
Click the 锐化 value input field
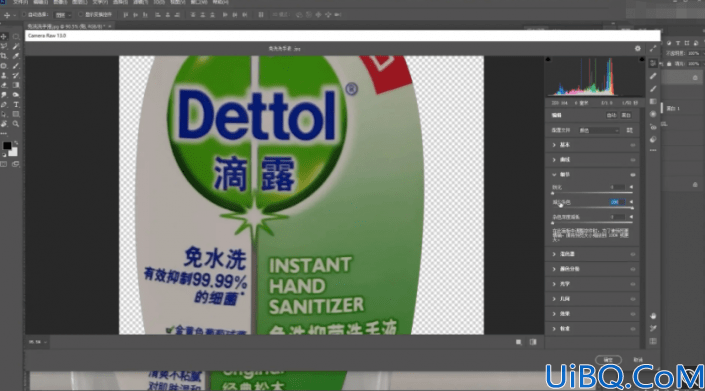pos(616,187)
